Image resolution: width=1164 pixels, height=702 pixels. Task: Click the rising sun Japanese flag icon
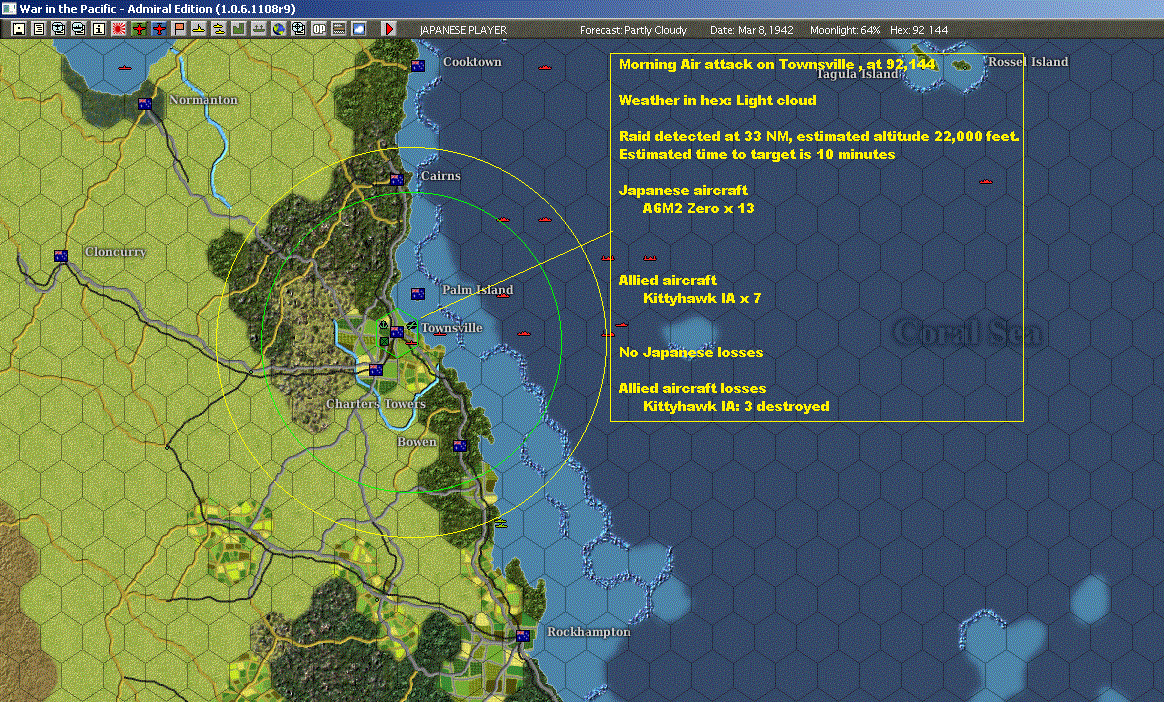coord(119,29)
